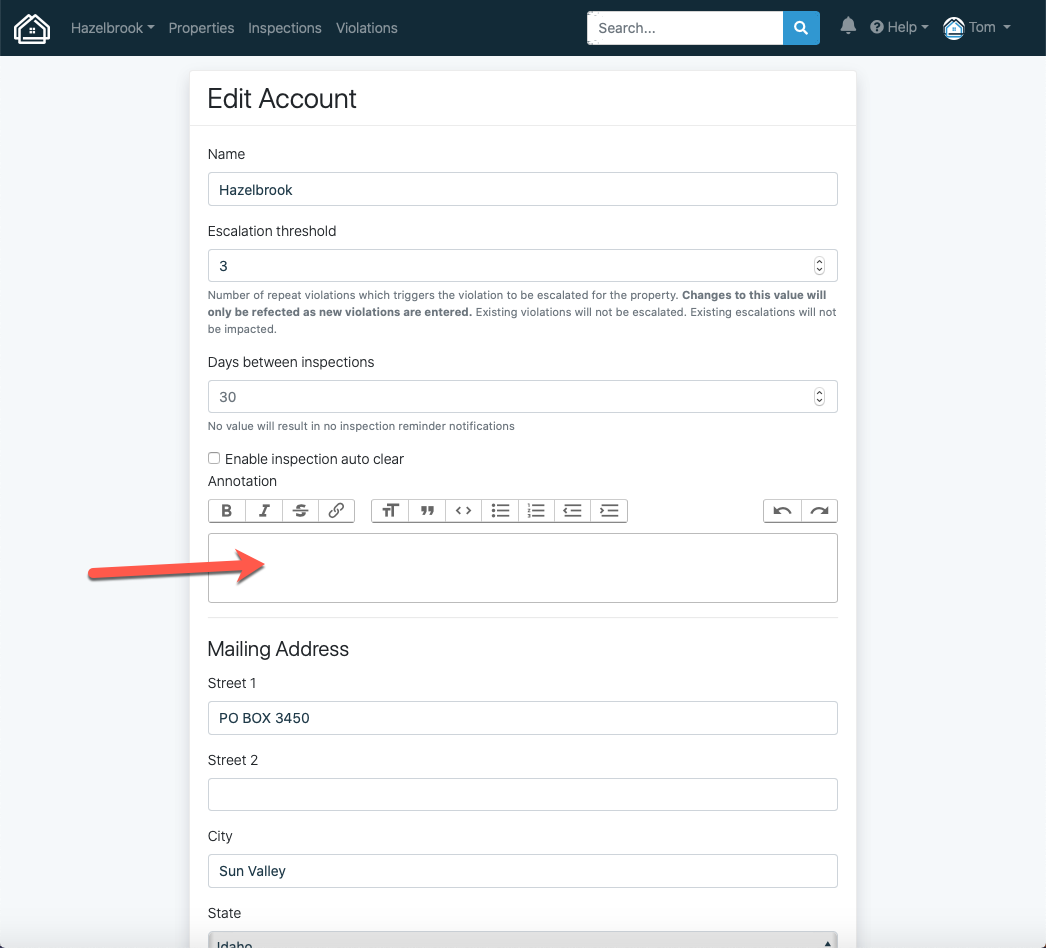Image resolution: width=1046 pixels, height=948 pixels.
Task: Create a bulleted list
Action: (500, 511)
